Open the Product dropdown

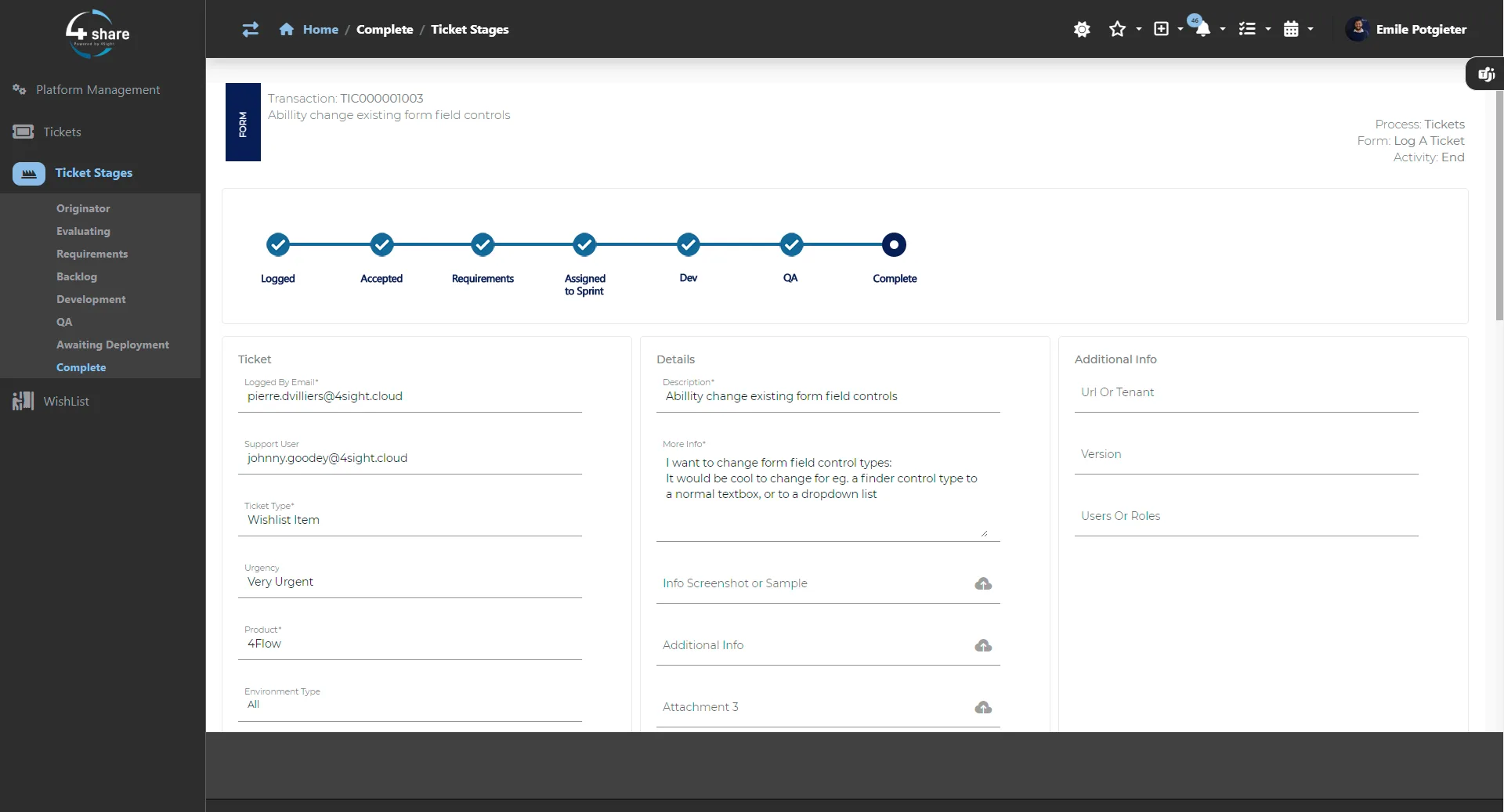click(x=410, y=642)
